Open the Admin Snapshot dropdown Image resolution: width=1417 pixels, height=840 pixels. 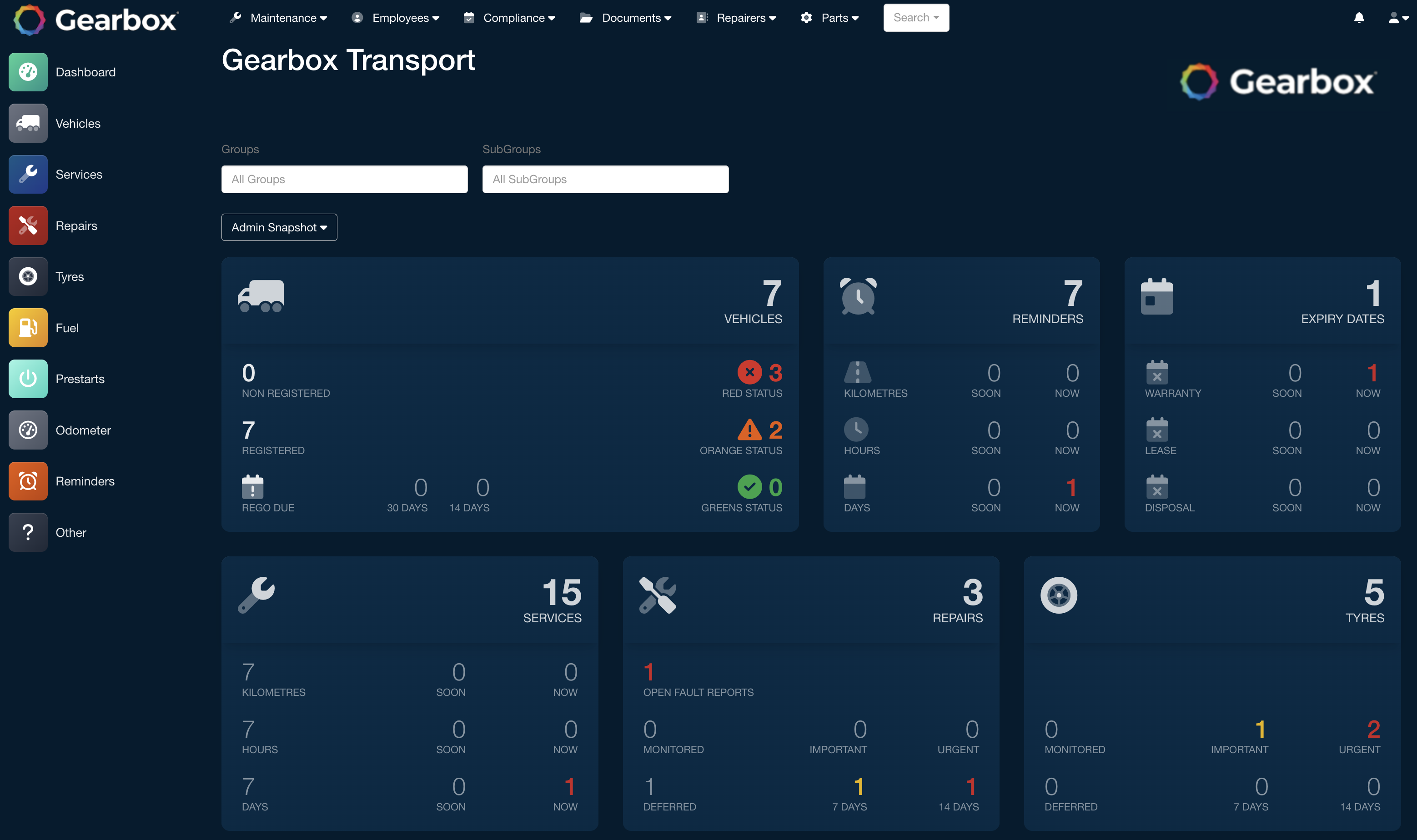click(279, 227)
